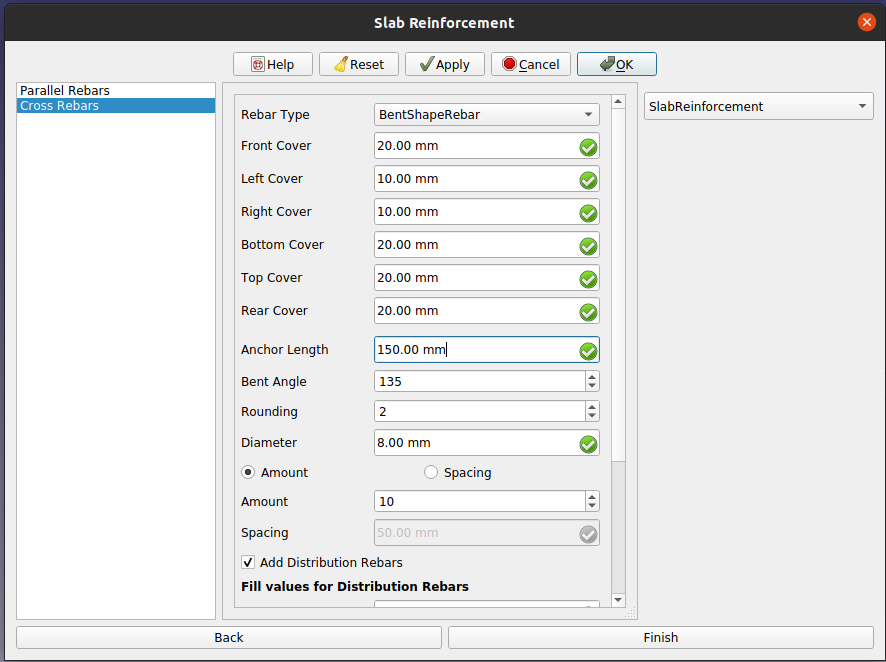The height and width of the screenshot is (662, 886).
Task: Close the Slab Reinforcement window
Action: coord(866,22)
